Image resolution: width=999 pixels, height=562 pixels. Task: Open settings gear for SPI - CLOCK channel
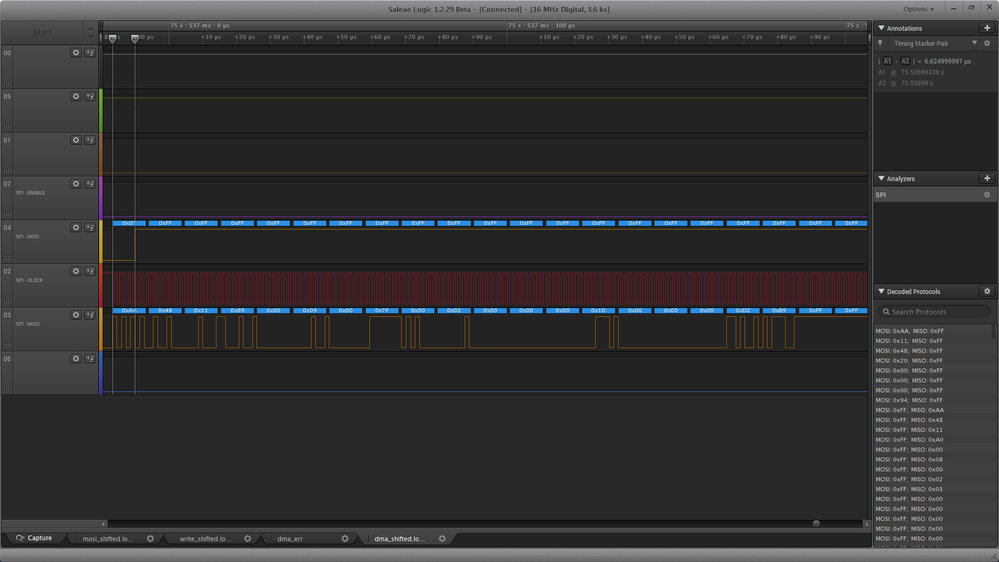(x=76, y=271)
